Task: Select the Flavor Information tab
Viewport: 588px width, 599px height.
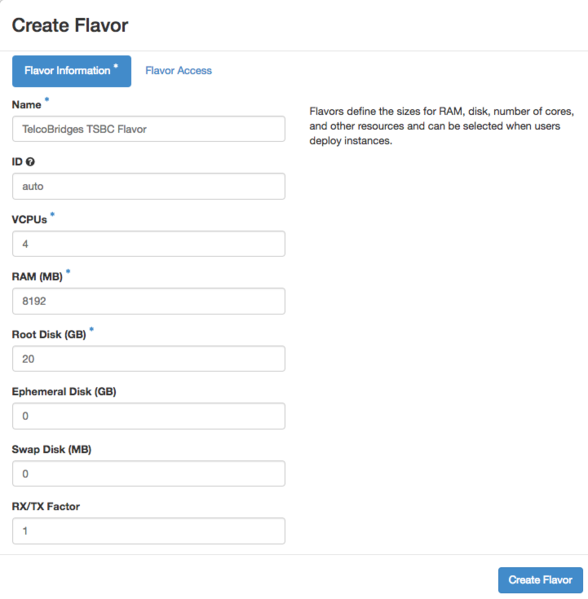Action: [71, 71]
